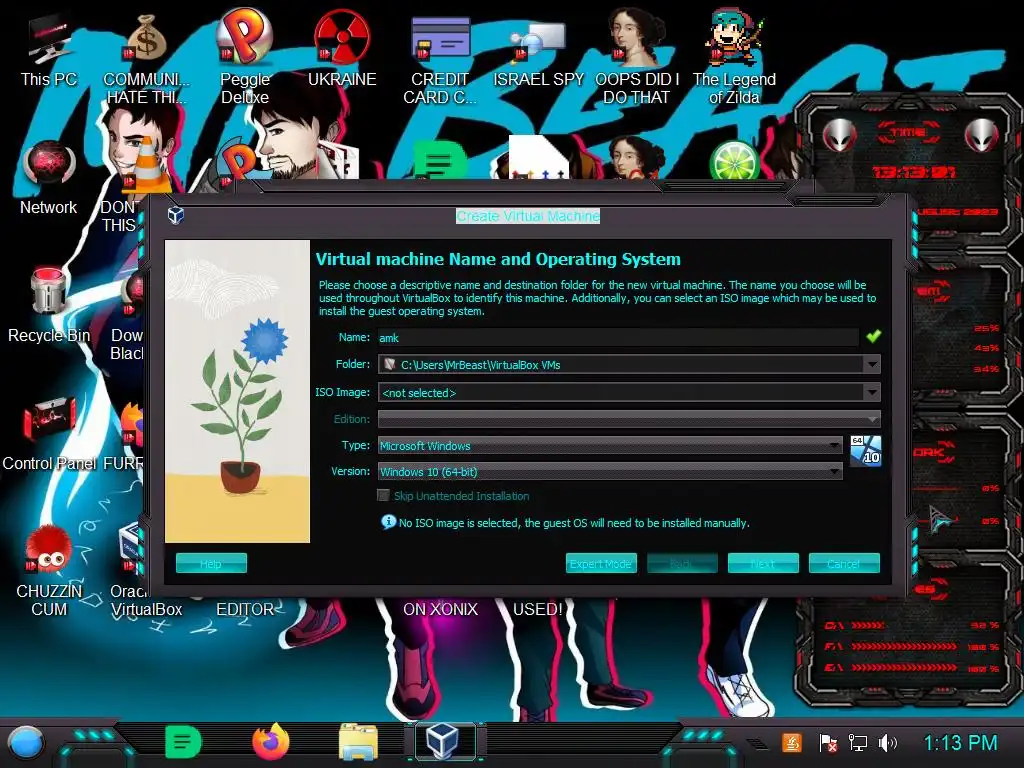The image size is (1024, 768).
Task: Open the UKRAINE radiation icon
Action: click(342, 49)
